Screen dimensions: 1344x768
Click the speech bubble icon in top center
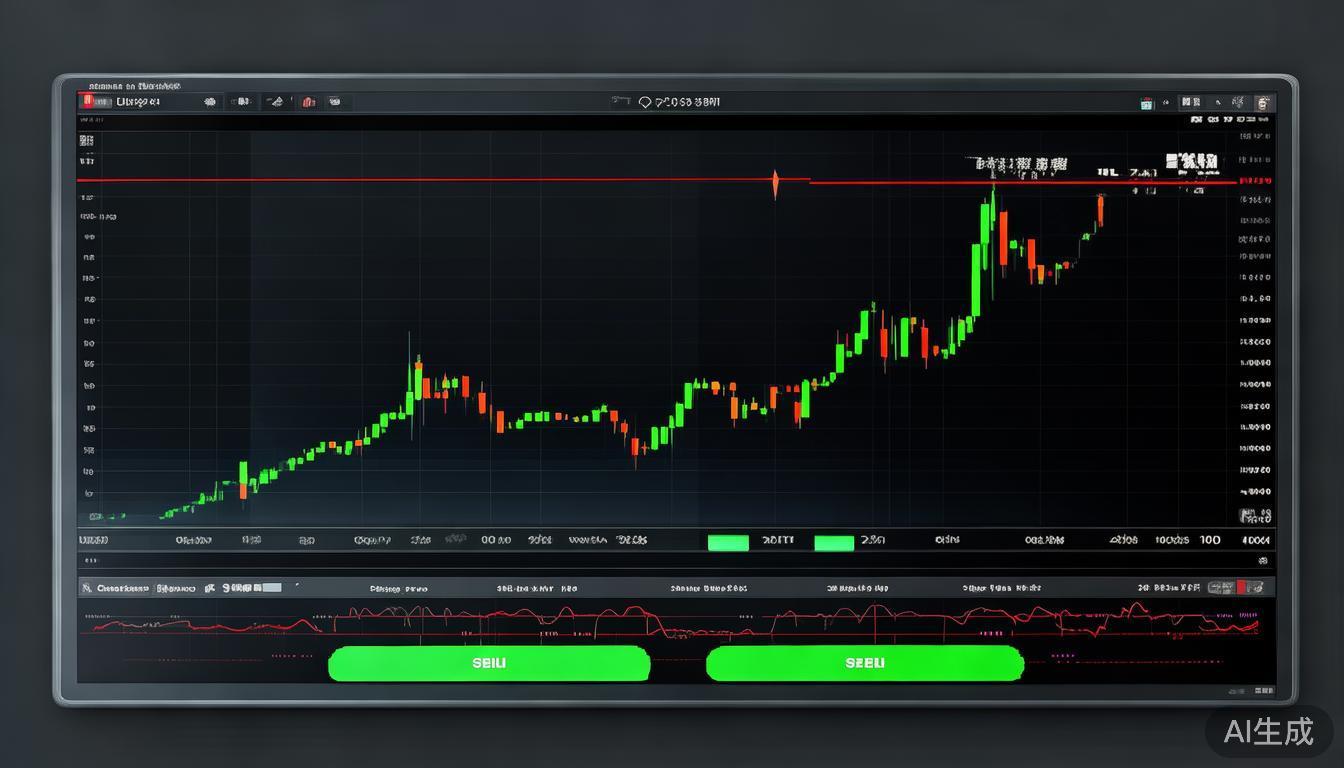644,102
